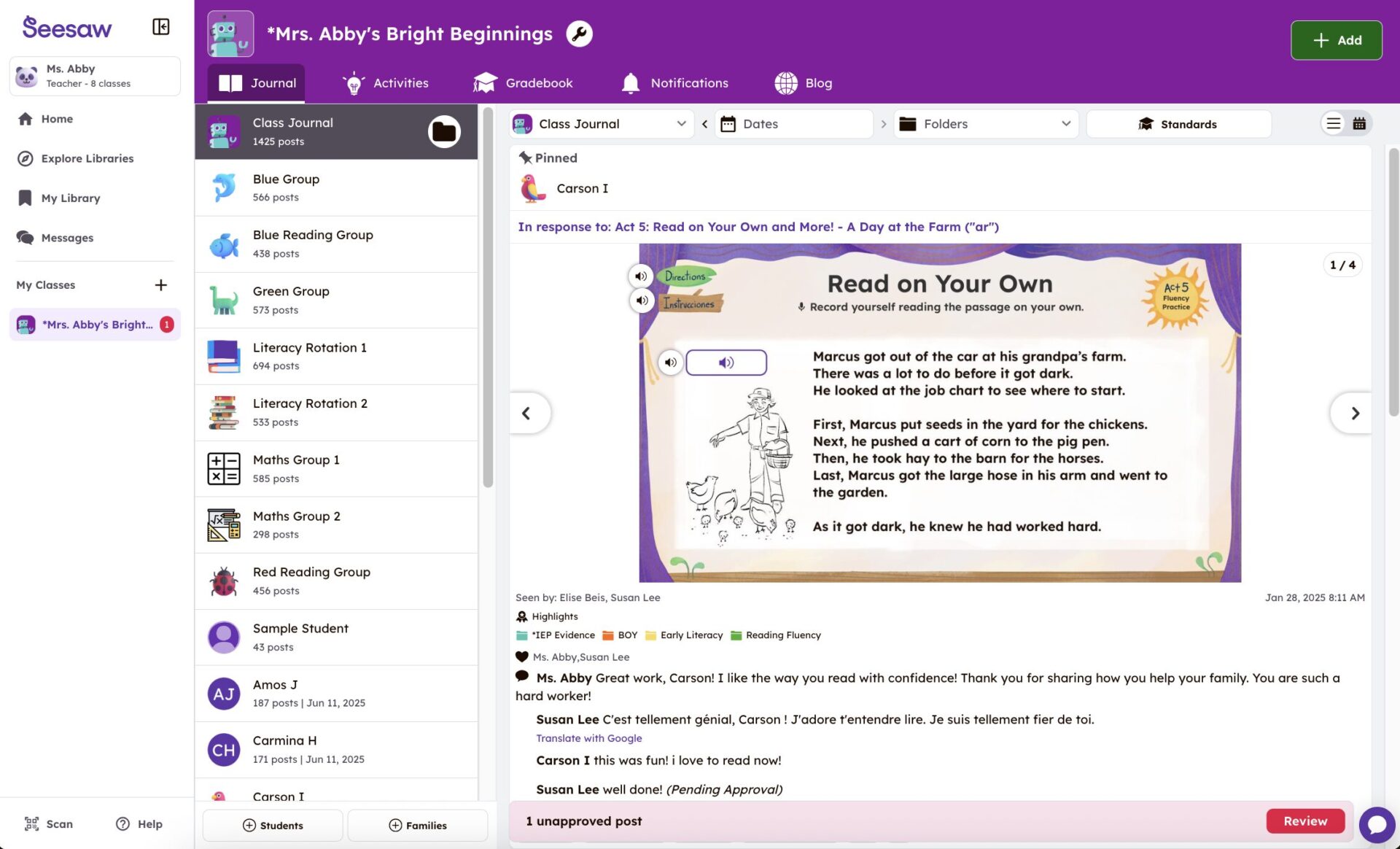The height and width of the screenshot is (849, 1400).
Task: Switch to calendar view of the journal
Action: pyautogui.click(x=1359, y=123)
